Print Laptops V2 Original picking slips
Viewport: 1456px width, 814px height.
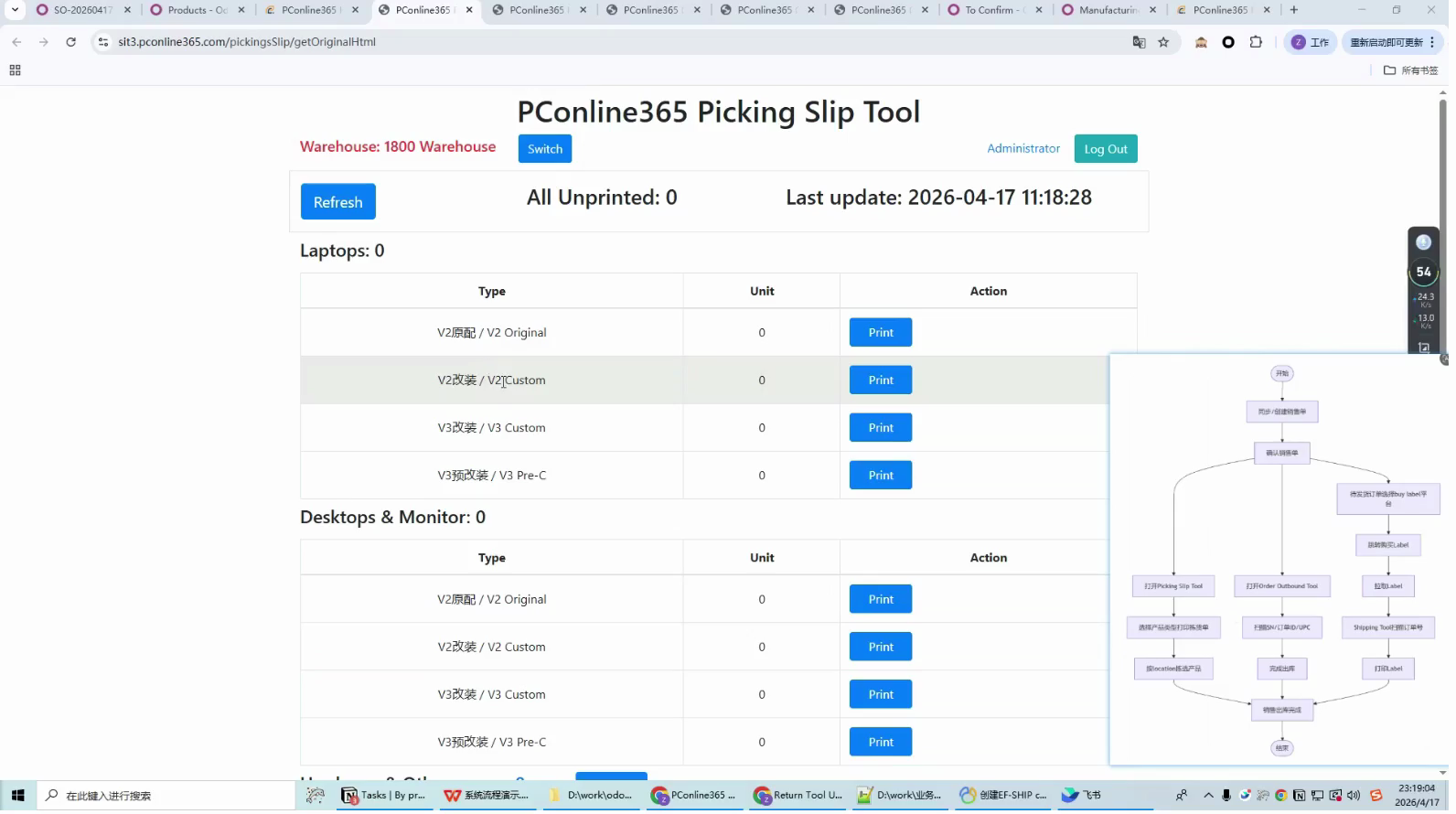881,333
